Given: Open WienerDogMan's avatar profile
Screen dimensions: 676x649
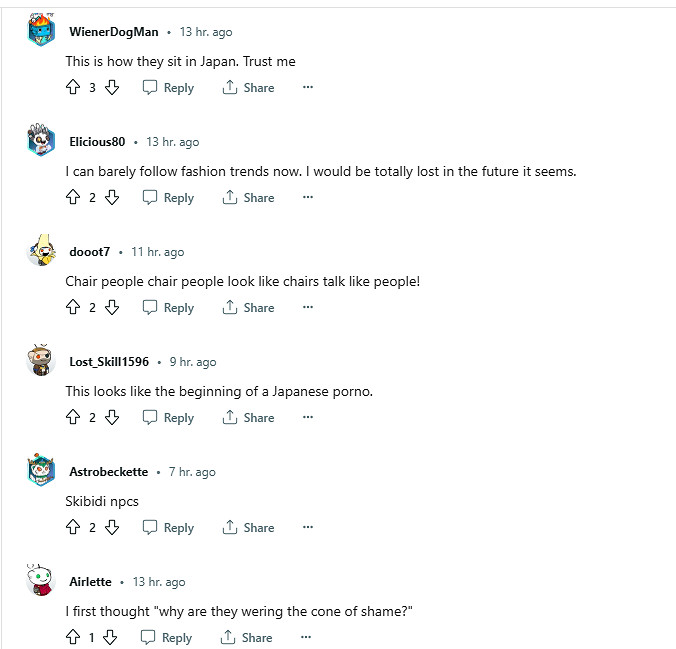Looking at the screenshot, I should pyautogui.click(x=41, y=31).
